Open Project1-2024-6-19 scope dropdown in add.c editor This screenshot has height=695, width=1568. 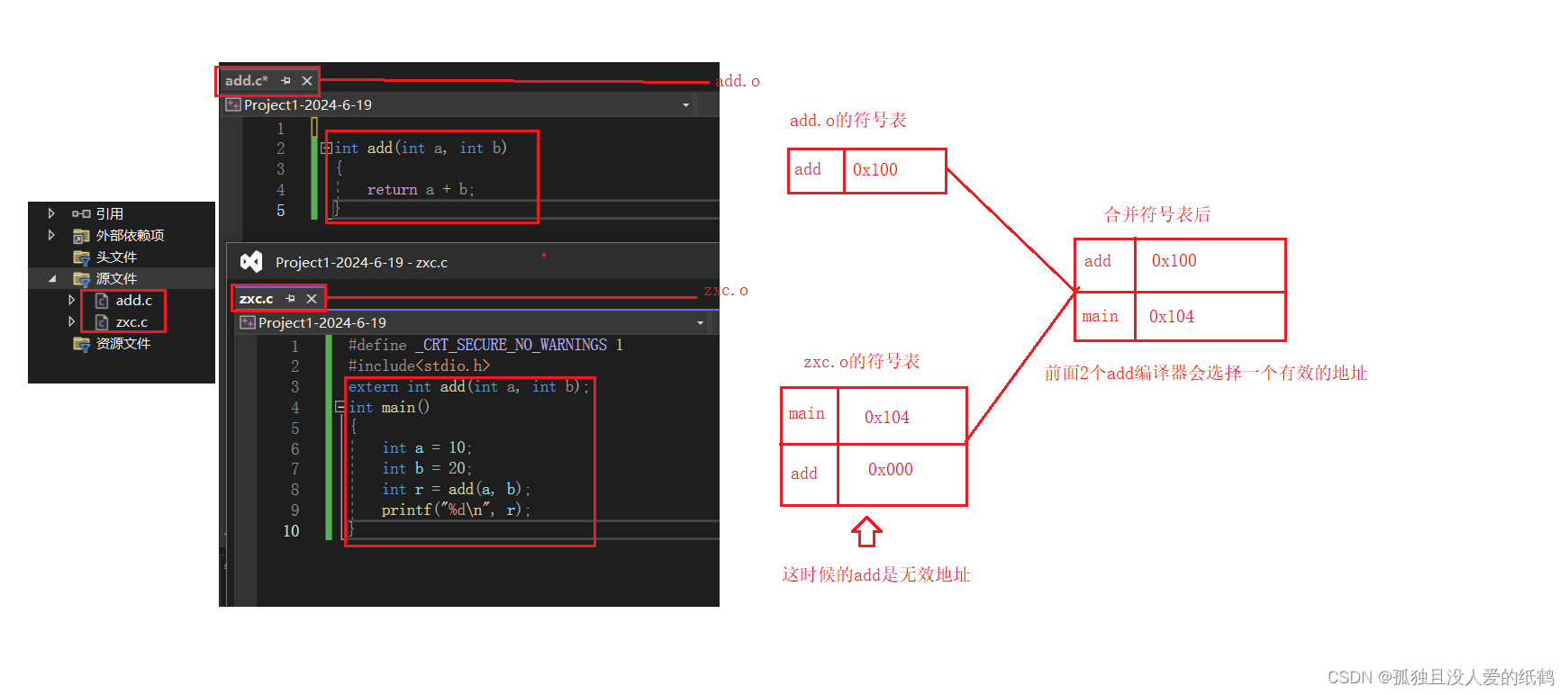(685, 105)
